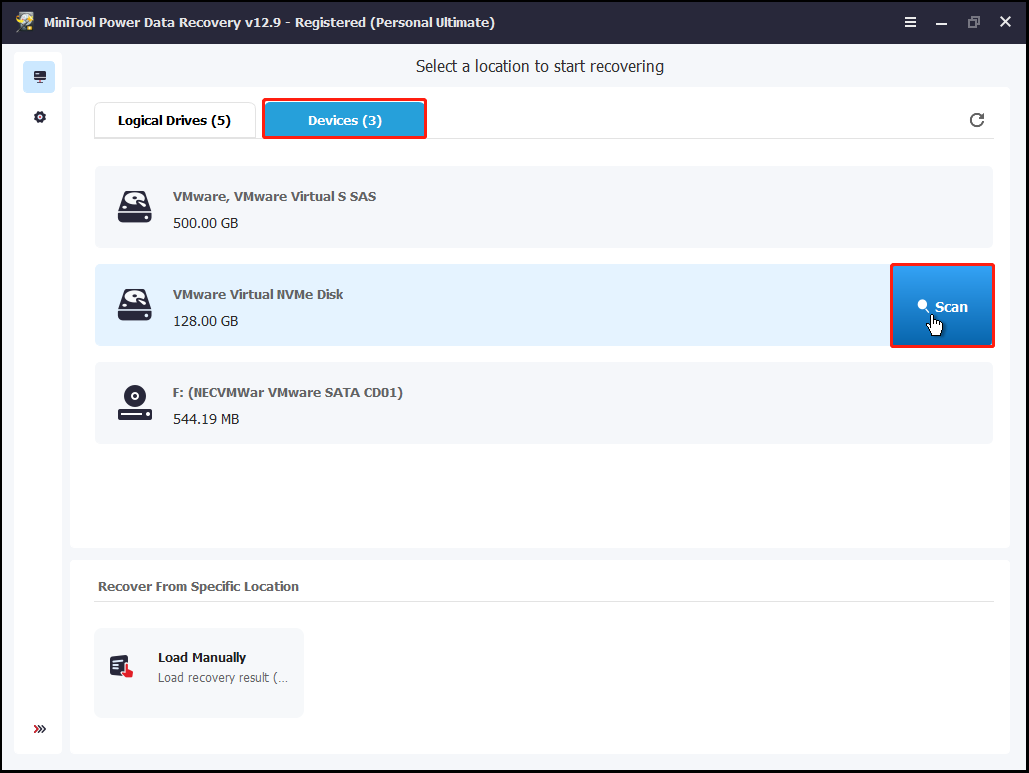Click 'Select a location to start recovering' heading

[539, 66]
